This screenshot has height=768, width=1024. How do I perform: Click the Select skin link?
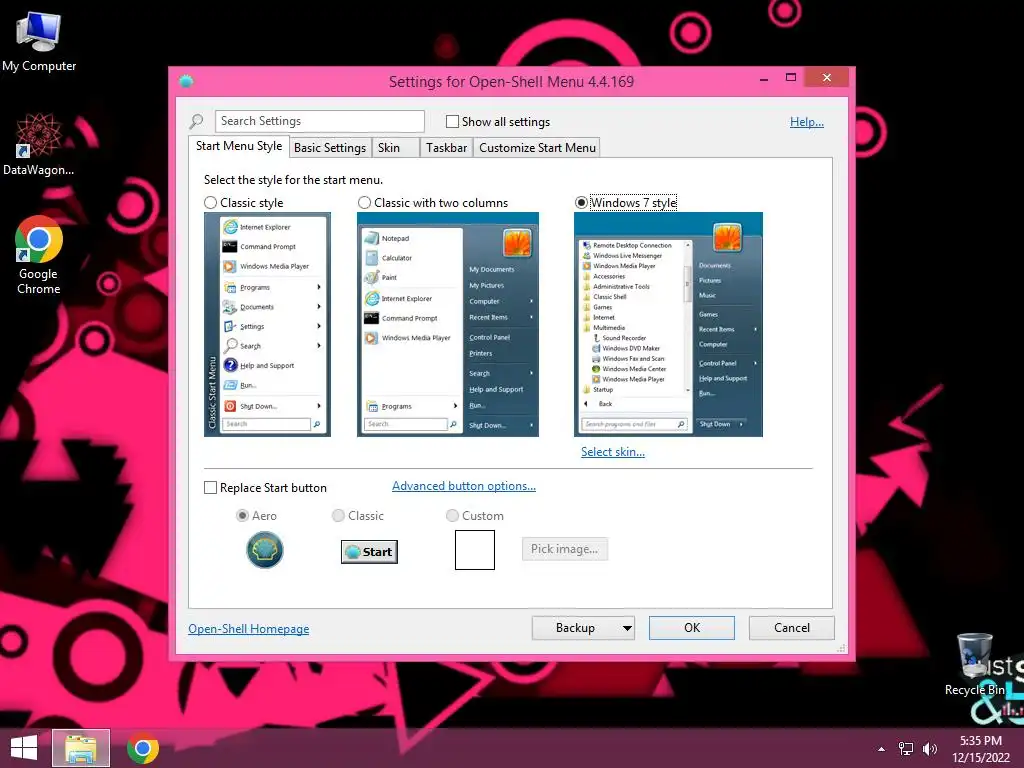(x=613, y=452)
